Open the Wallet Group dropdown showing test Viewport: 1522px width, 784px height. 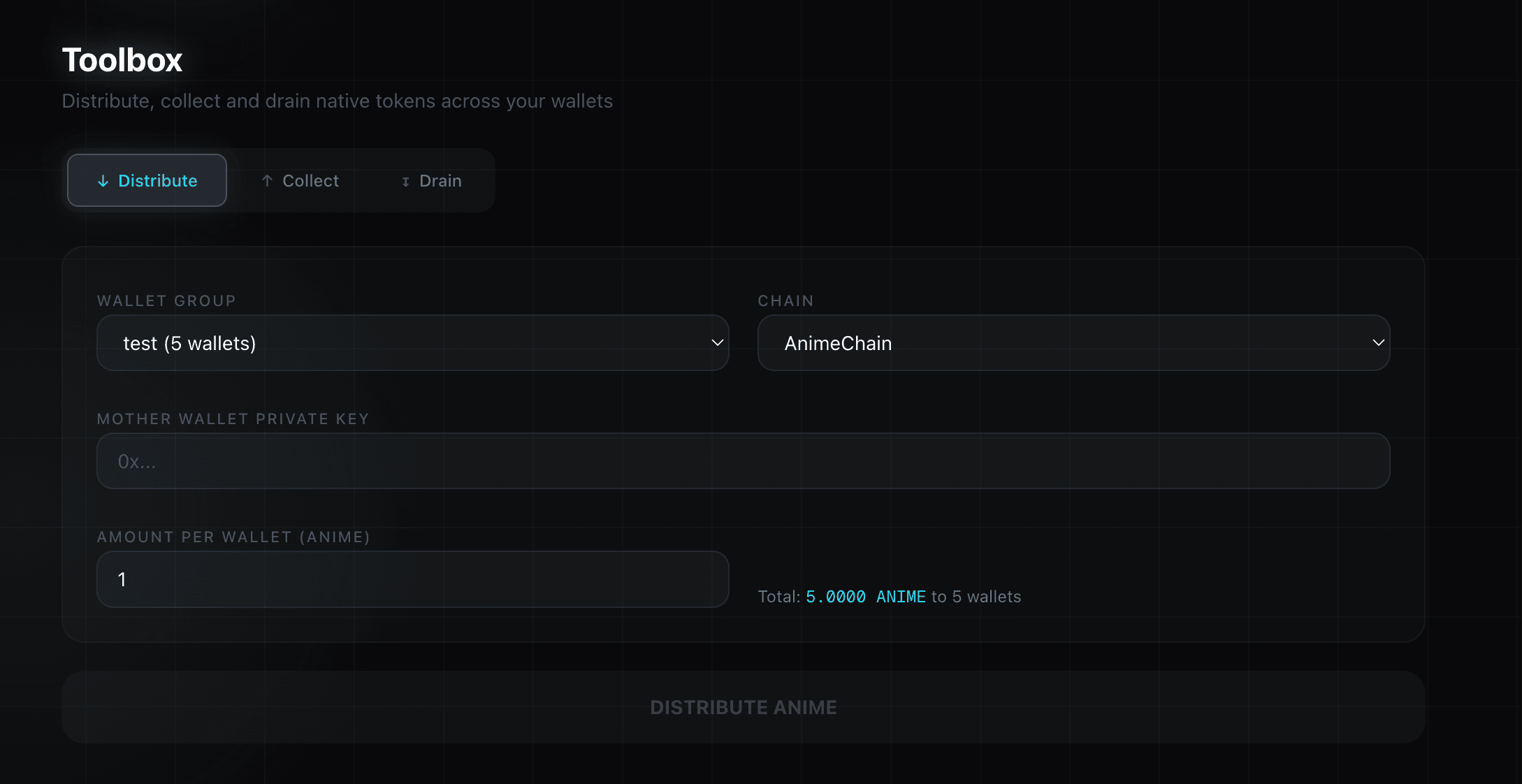pyautogui.click(x=412, y=343)
